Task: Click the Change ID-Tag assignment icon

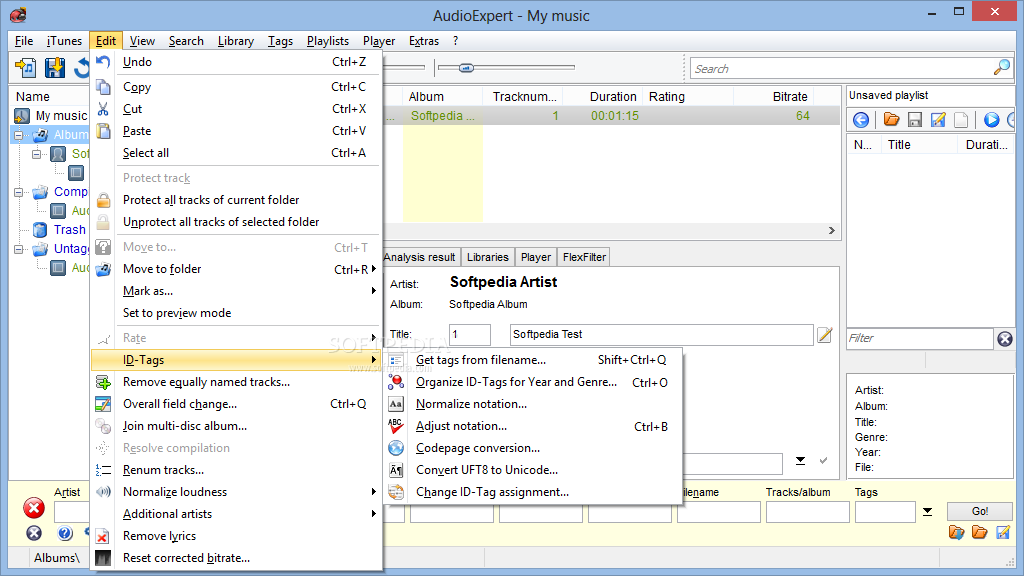Action: (x=396, y=492)
